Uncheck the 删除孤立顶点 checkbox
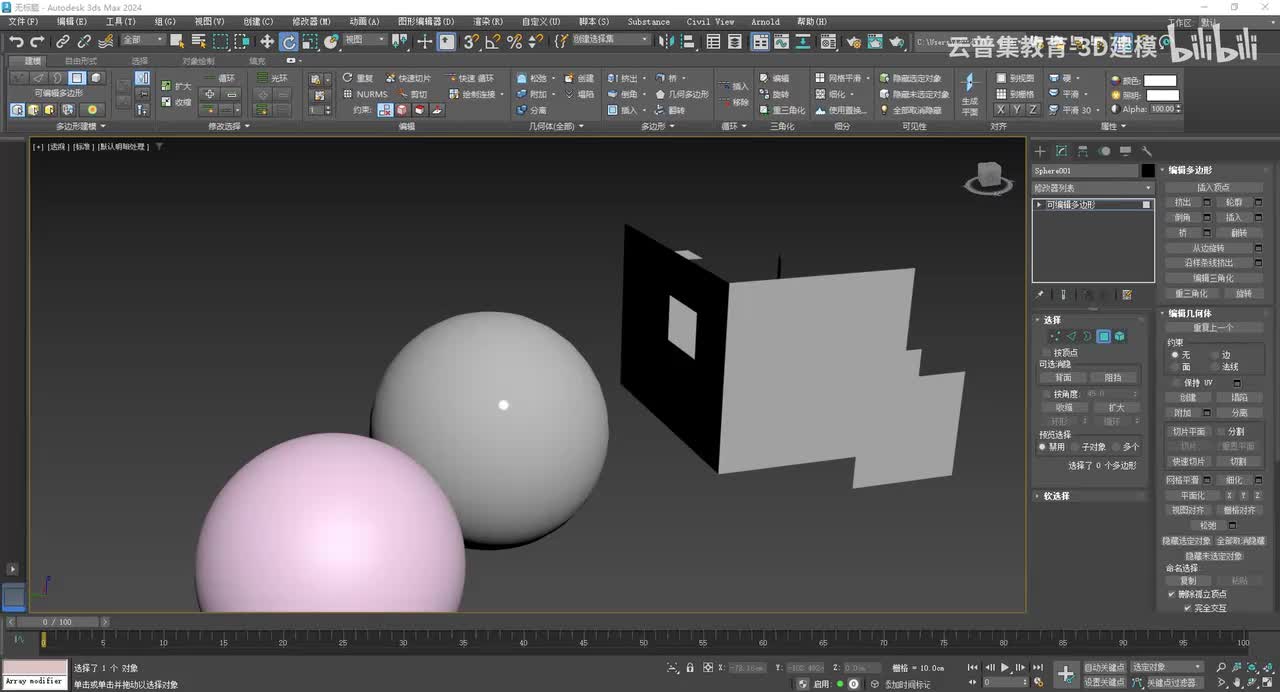This screenshot has width=1280, height=692. 1172,594
